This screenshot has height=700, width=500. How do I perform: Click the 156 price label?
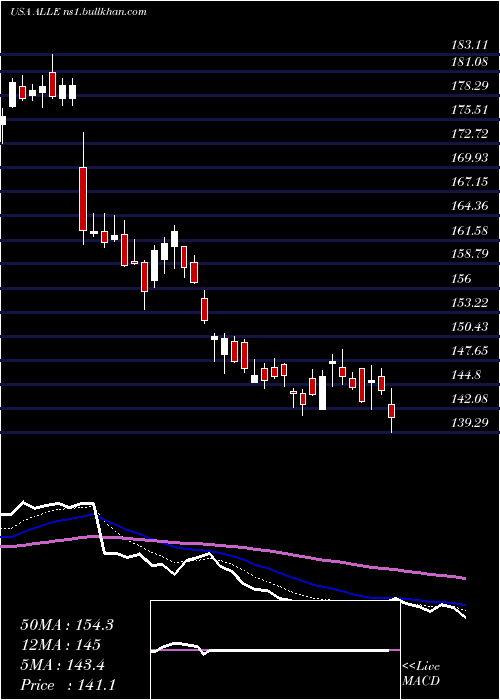(x=461, y=279)
